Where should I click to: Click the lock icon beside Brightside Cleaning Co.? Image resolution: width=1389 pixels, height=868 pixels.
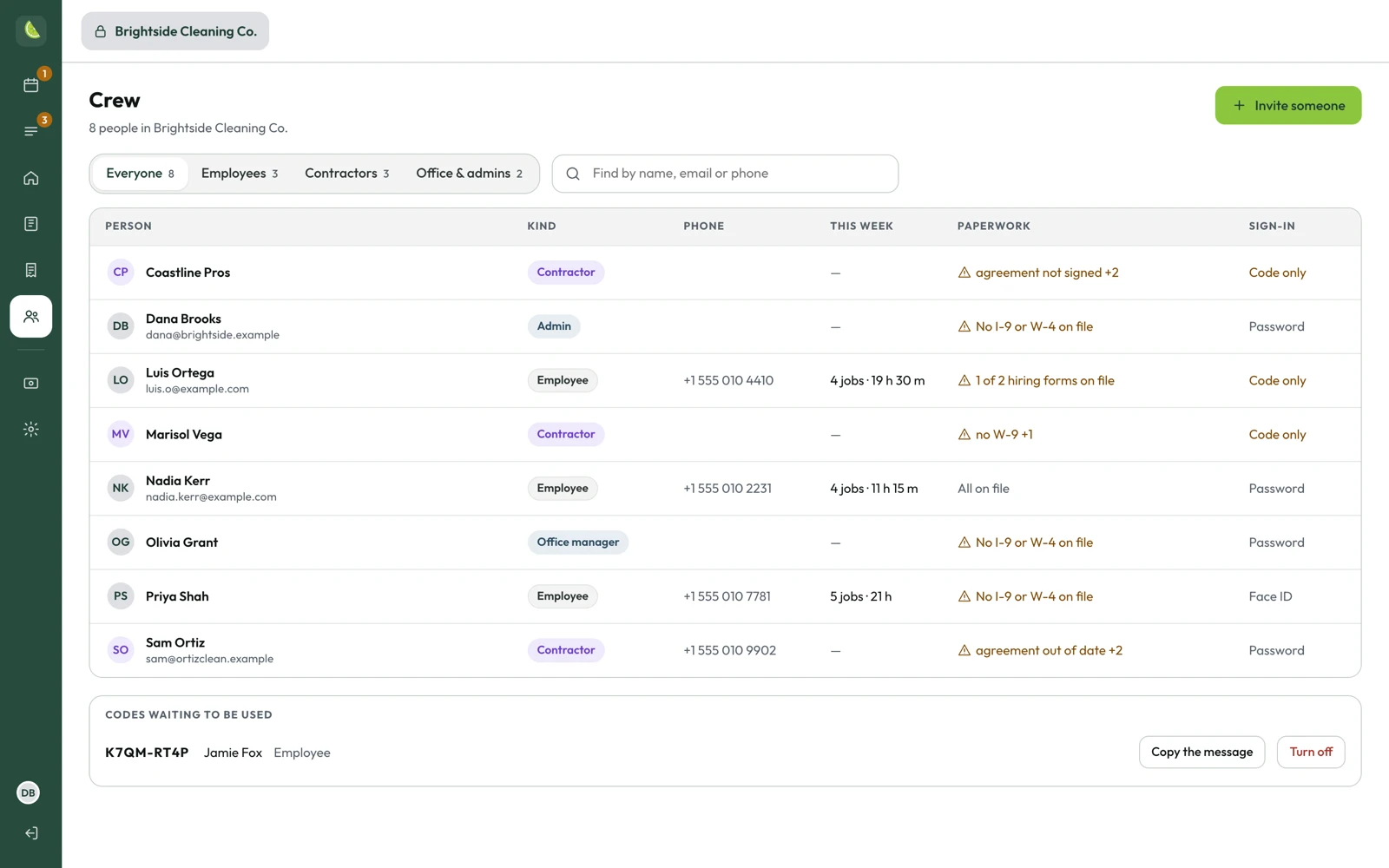[101, 31]
